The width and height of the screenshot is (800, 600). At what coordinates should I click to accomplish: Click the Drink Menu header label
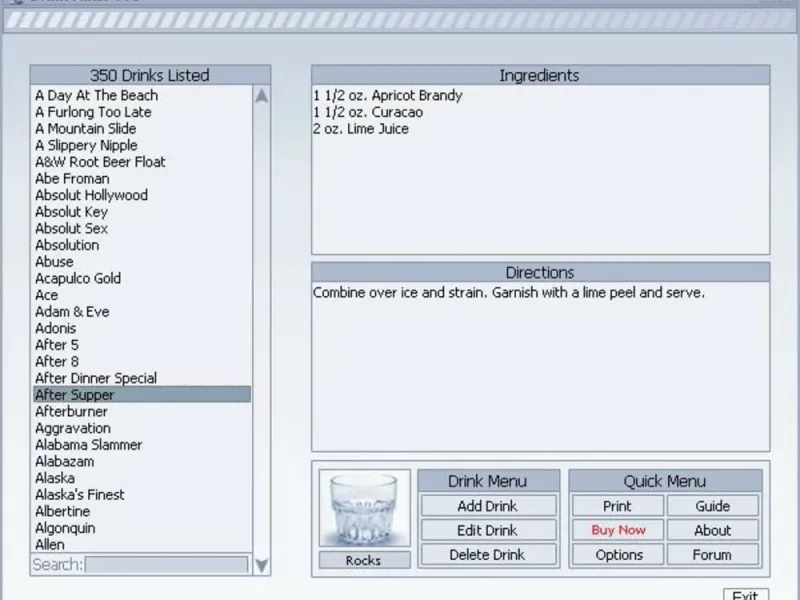(488, 481)
